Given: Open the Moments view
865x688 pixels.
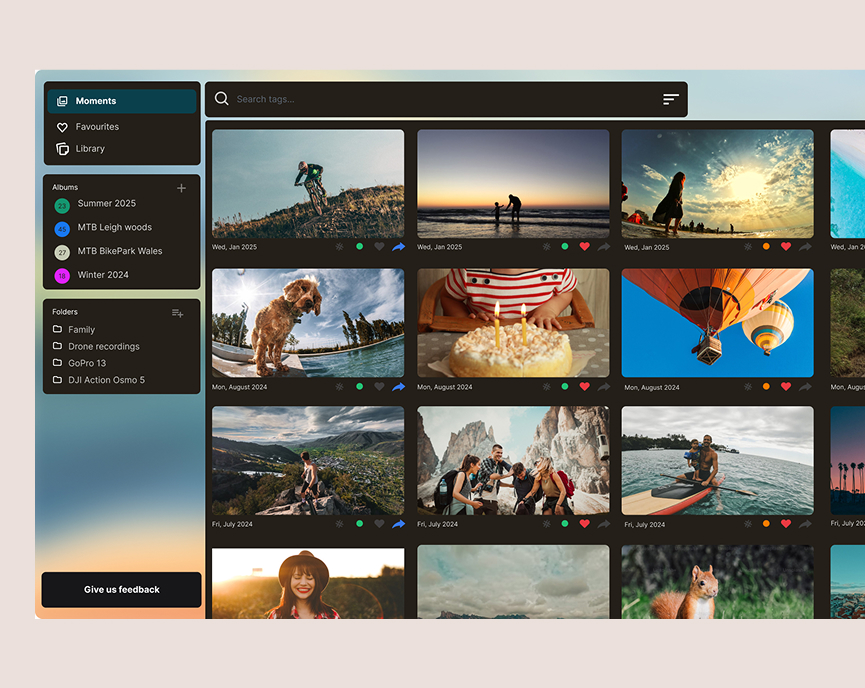Looking at the screenshot, I should point(122,101).
